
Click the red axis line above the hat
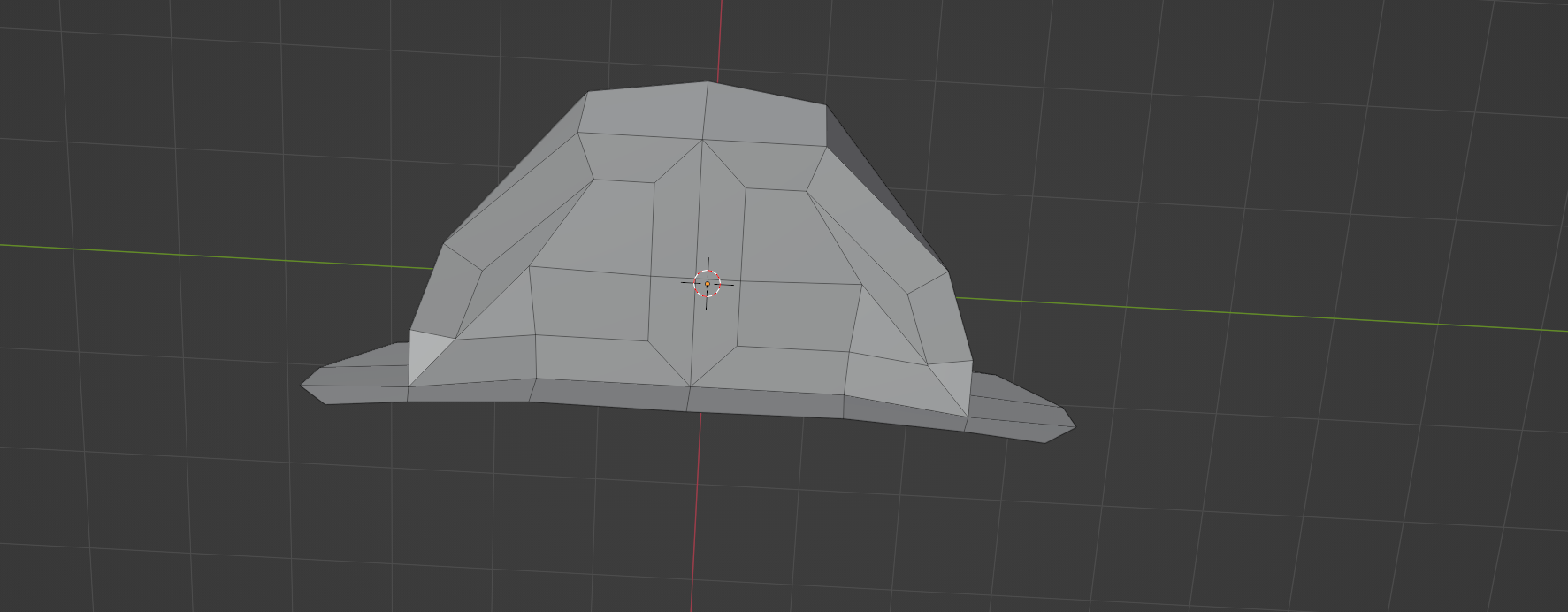[720, 35]
